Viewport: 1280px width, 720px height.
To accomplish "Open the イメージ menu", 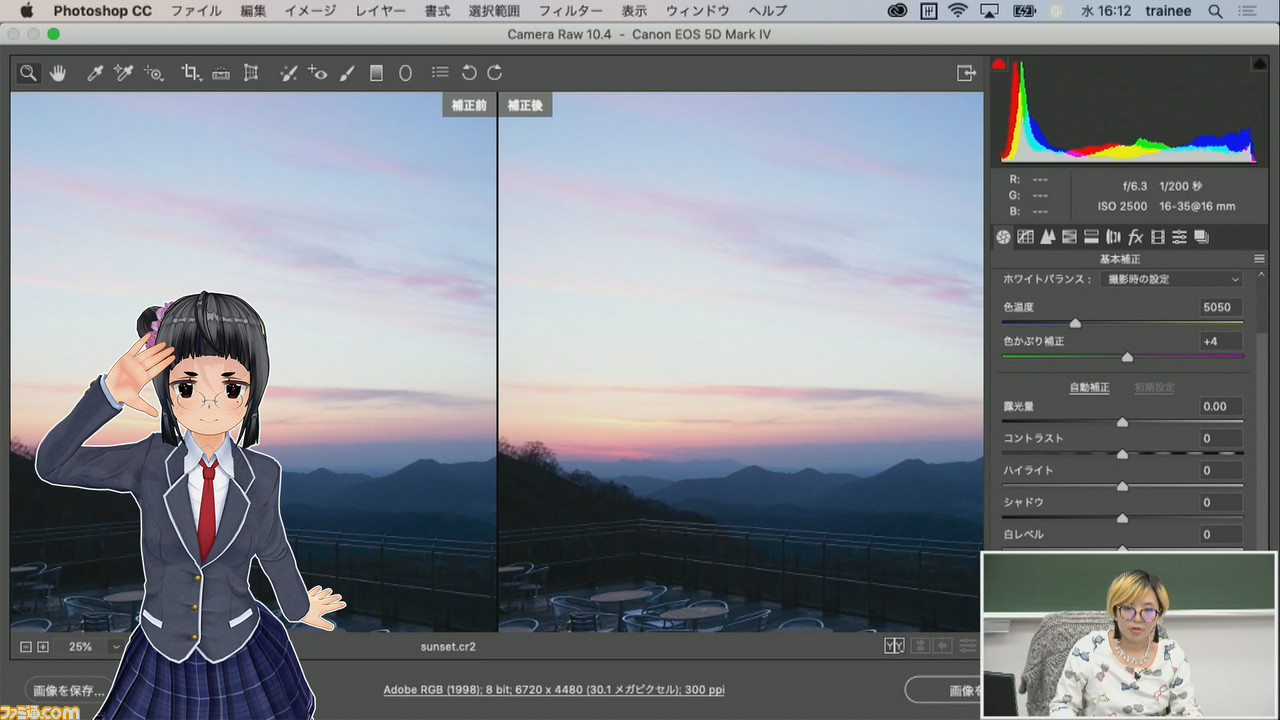I will point(310,11).
